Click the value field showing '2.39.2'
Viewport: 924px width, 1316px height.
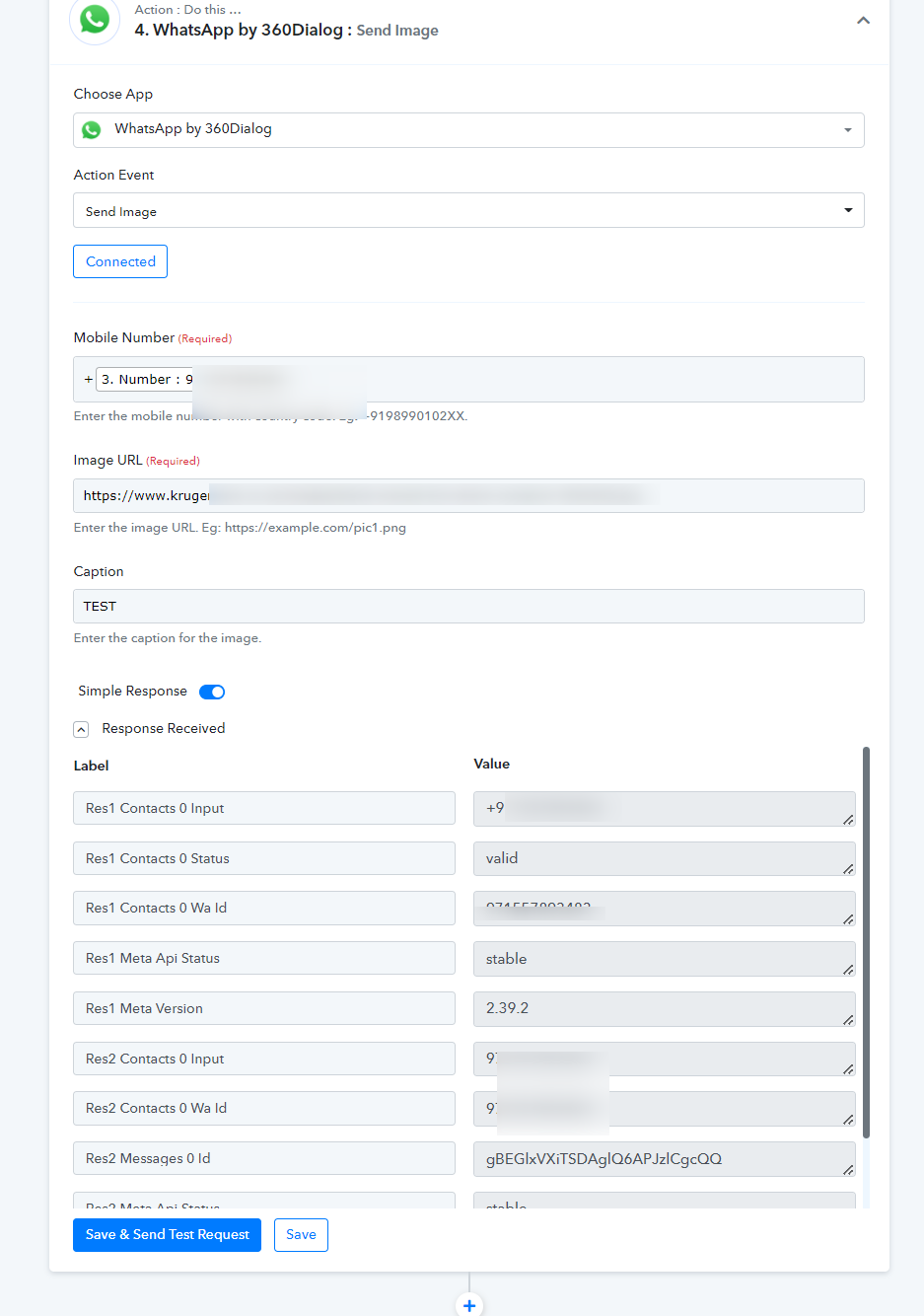tap(665, 1008)
